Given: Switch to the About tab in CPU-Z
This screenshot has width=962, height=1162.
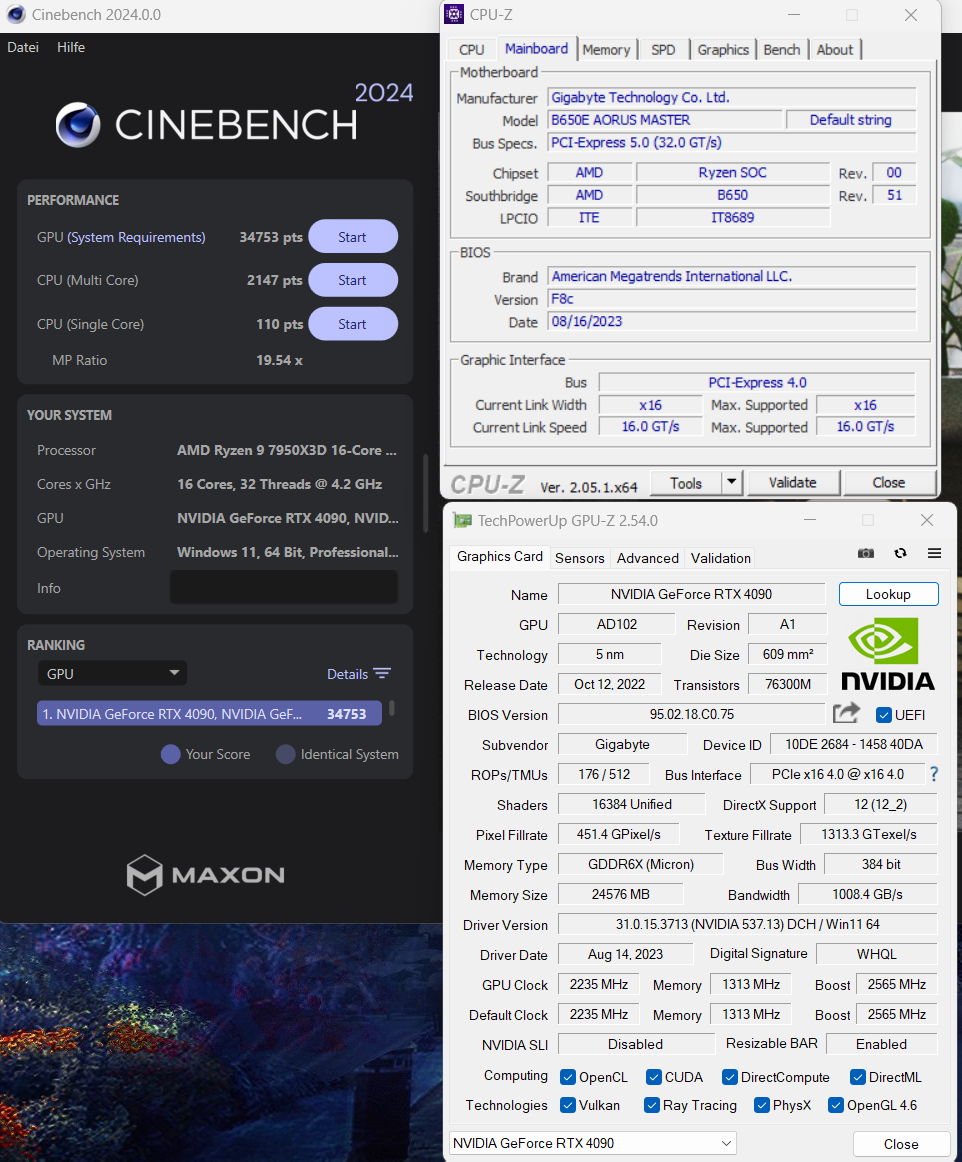Looking at the screenshot, I should pyautogui.click(x=835, y=50).
